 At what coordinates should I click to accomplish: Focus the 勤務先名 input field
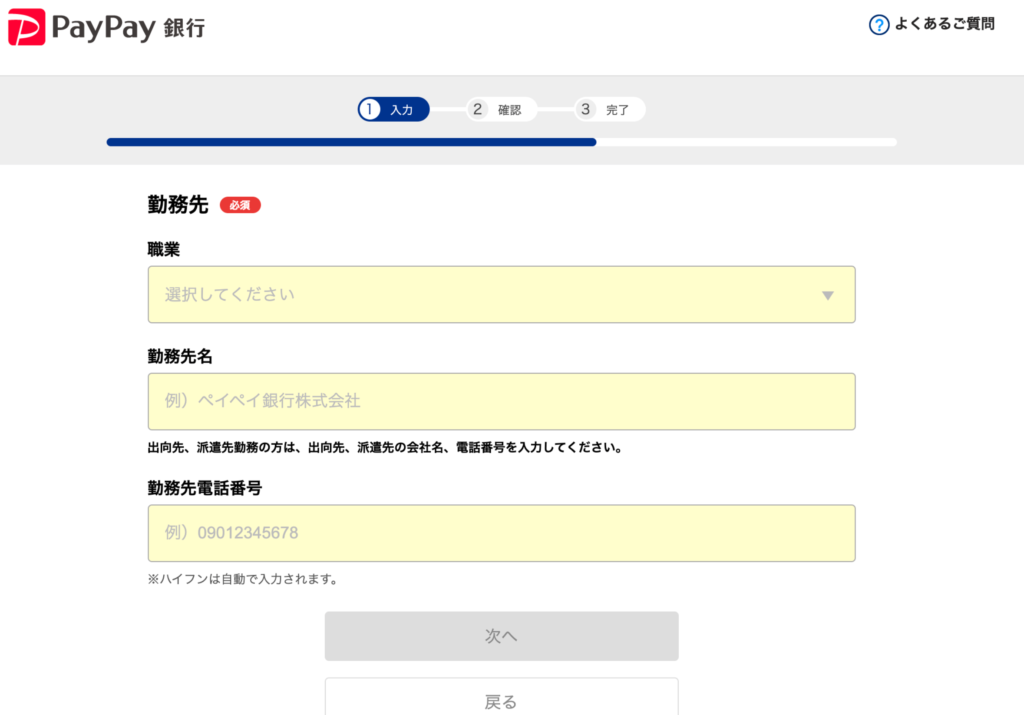click(501, 401)
